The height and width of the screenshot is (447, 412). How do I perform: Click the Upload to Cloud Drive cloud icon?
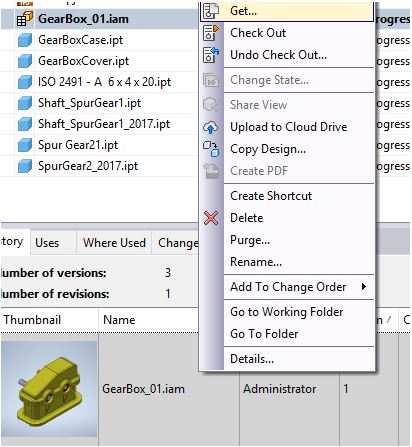coord(211,127)
